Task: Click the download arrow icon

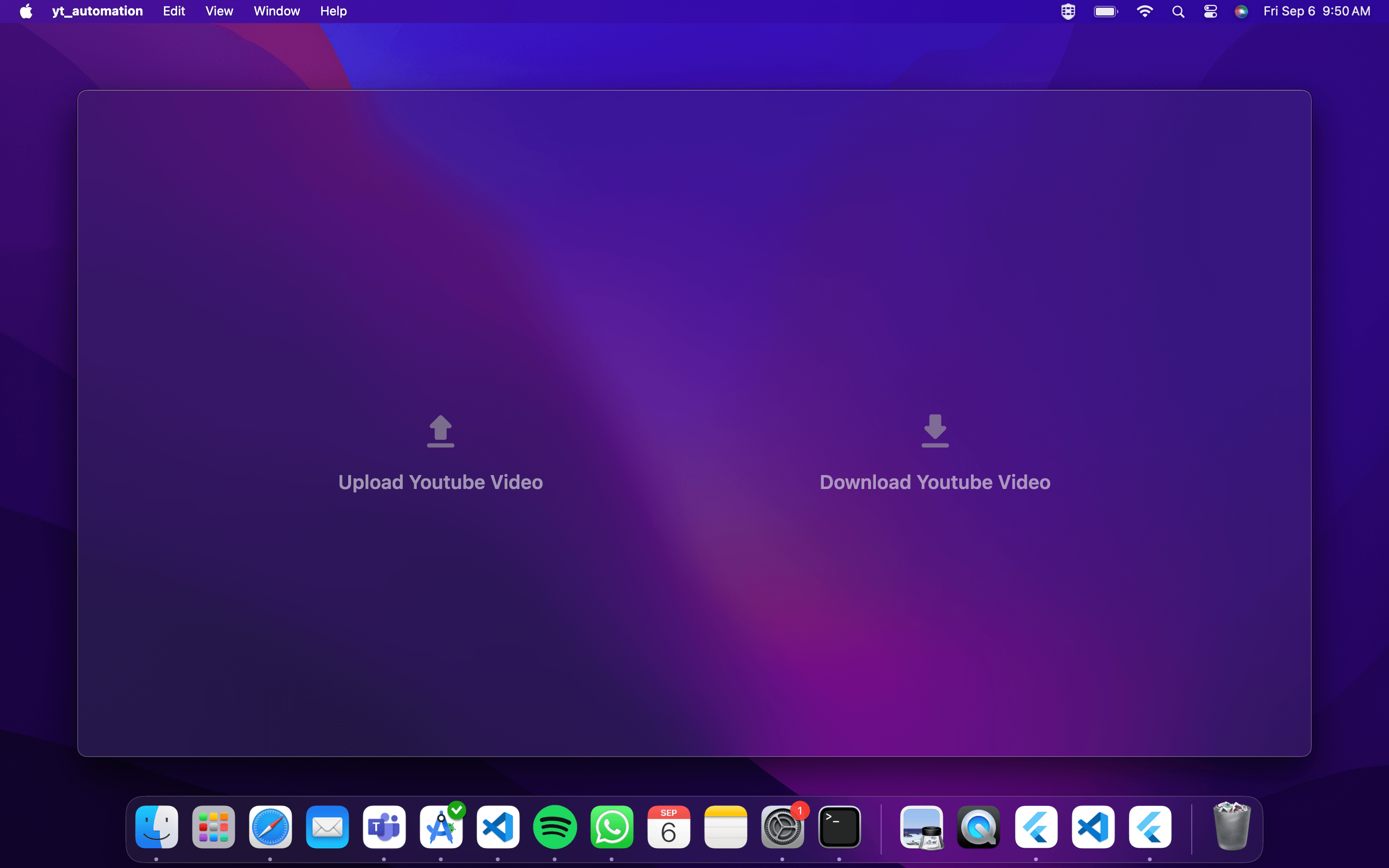Action: pyautogui.click(x=935, y=431)
